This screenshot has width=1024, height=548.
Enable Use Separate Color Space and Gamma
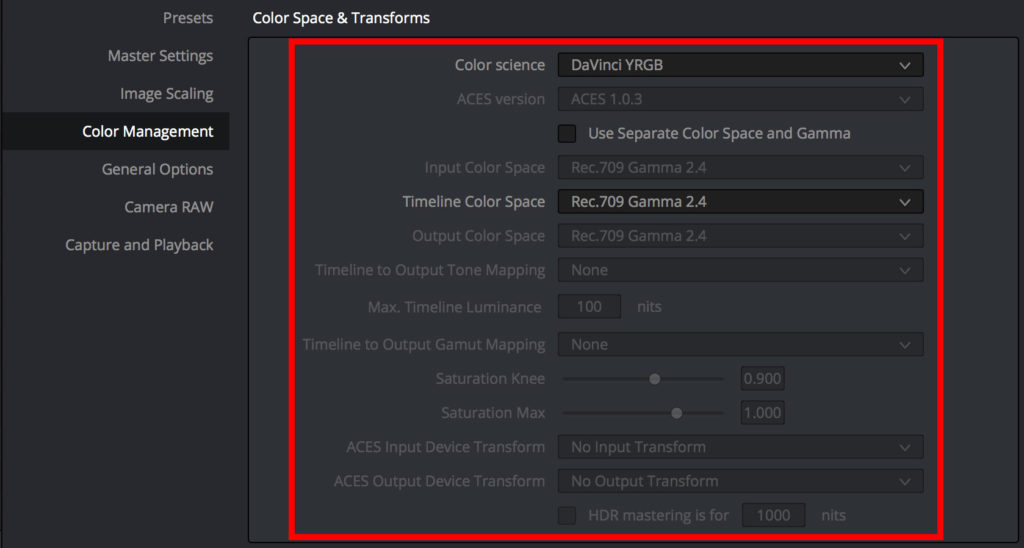pyautogui.click(x=567, y=134)
